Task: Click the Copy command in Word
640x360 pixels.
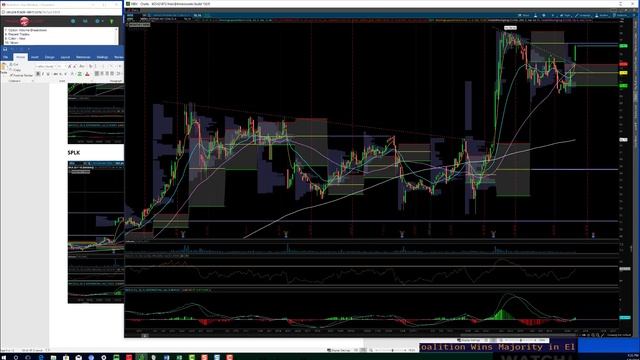Action: [x=16, y=70]
